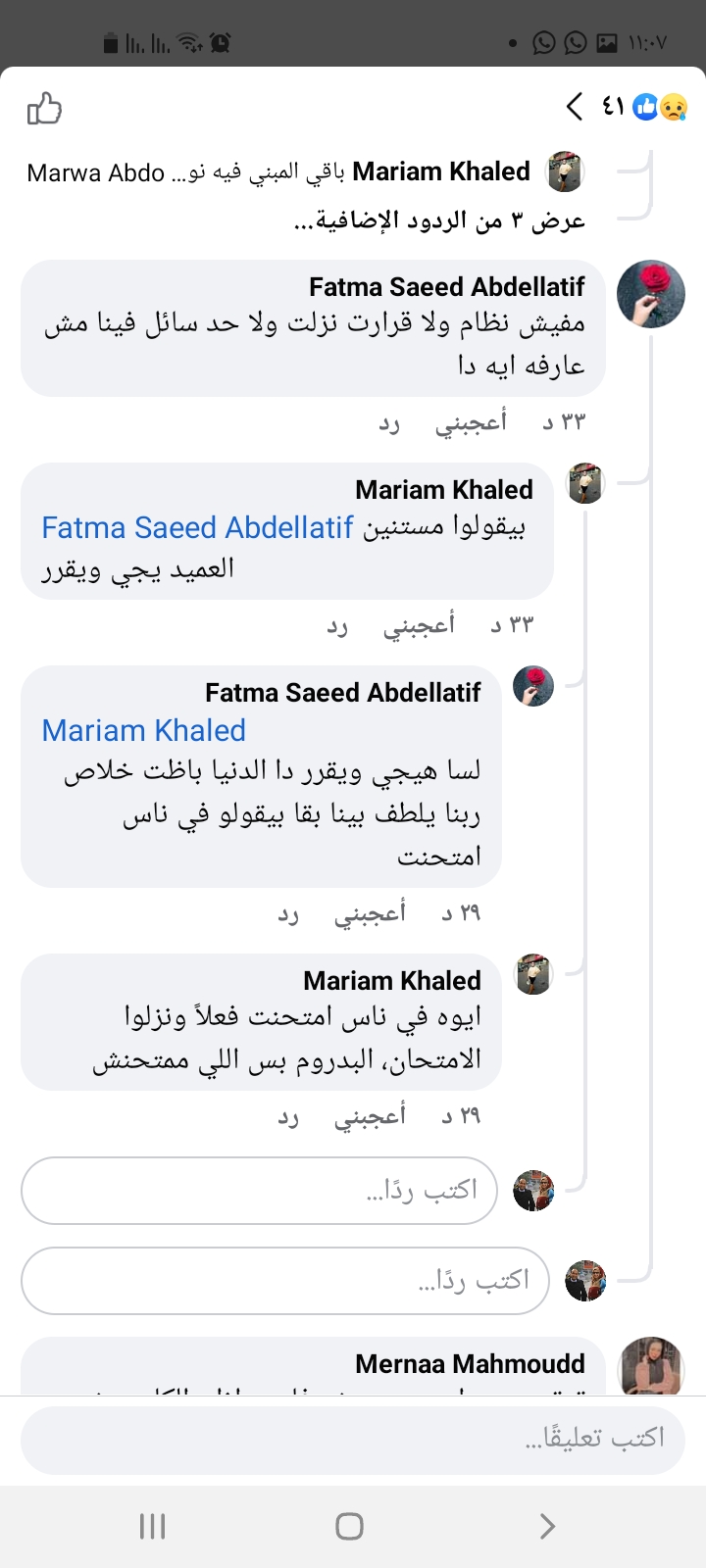706x1568 pixels.
Task: Tap the WhatsApp icon in the status bar
Action: 540,43
